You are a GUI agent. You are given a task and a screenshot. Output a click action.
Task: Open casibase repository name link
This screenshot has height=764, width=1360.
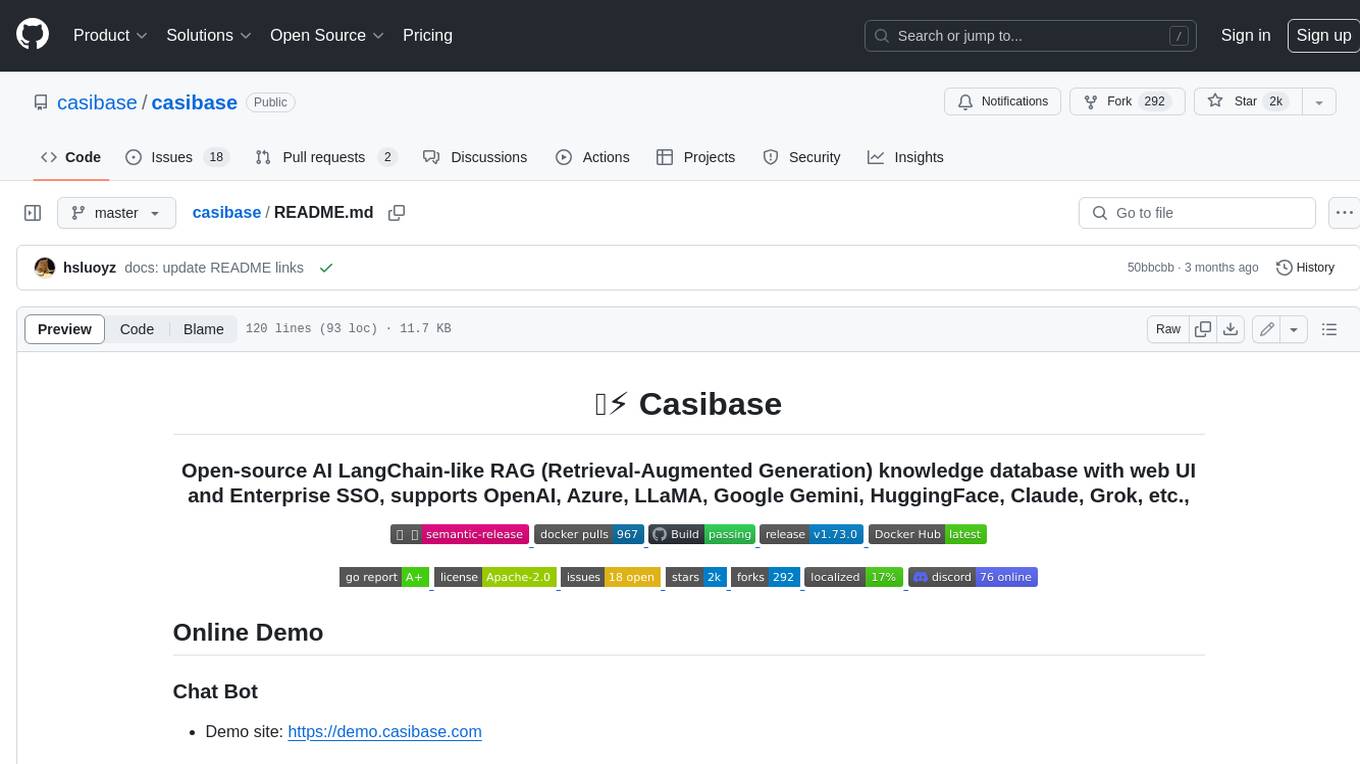click(194, 102)
